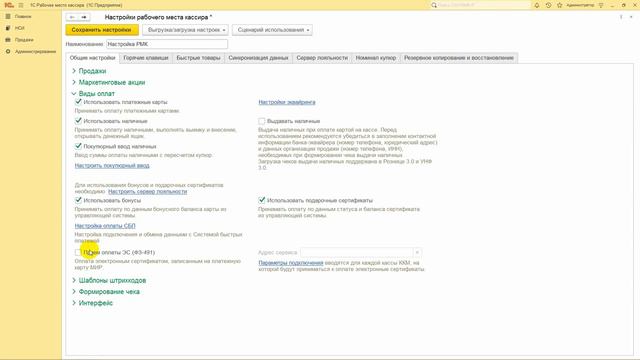Open Резервное копирование и восстановление tab
The height and width of the screenshot is (360, 640).
[459, 58]
